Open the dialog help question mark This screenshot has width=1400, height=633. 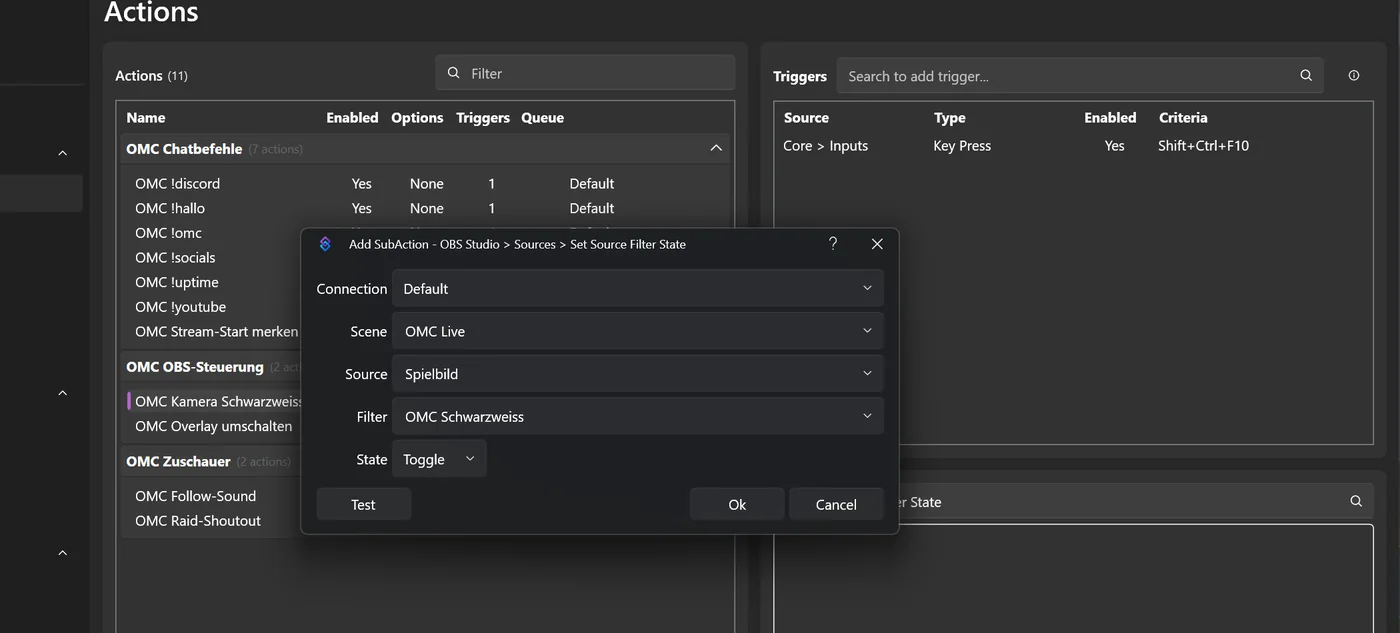coord(833,244)
